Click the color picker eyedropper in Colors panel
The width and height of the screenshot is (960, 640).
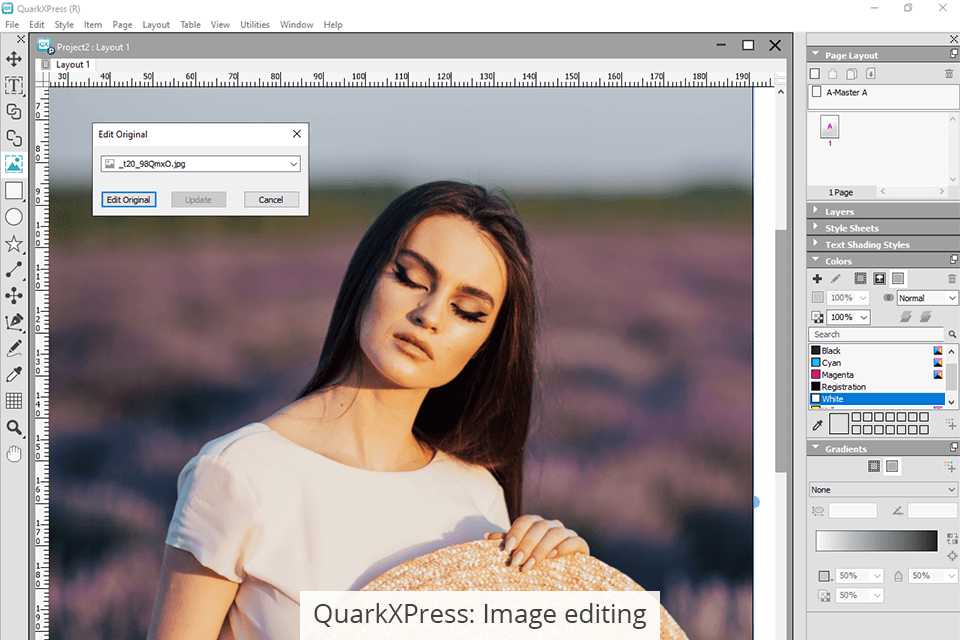coord(817,424)
